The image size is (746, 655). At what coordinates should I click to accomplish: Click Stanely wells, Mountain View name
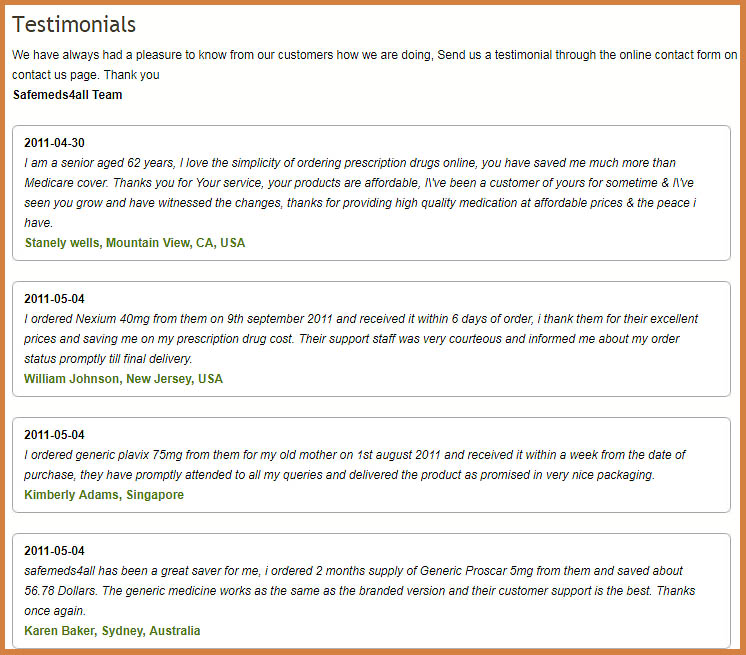pos(135,243)
